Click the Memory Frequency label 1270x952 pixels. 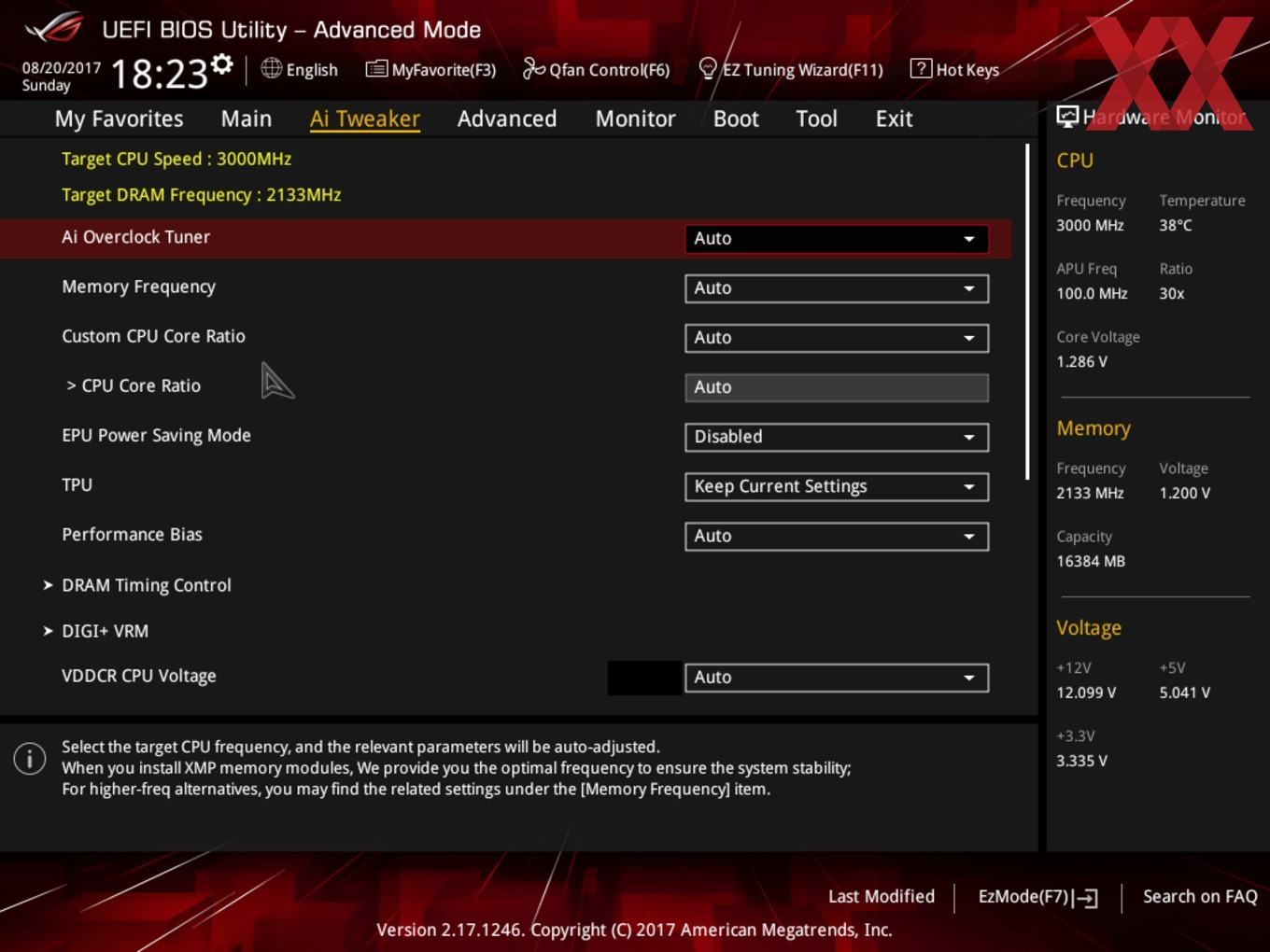coord(139,287)
